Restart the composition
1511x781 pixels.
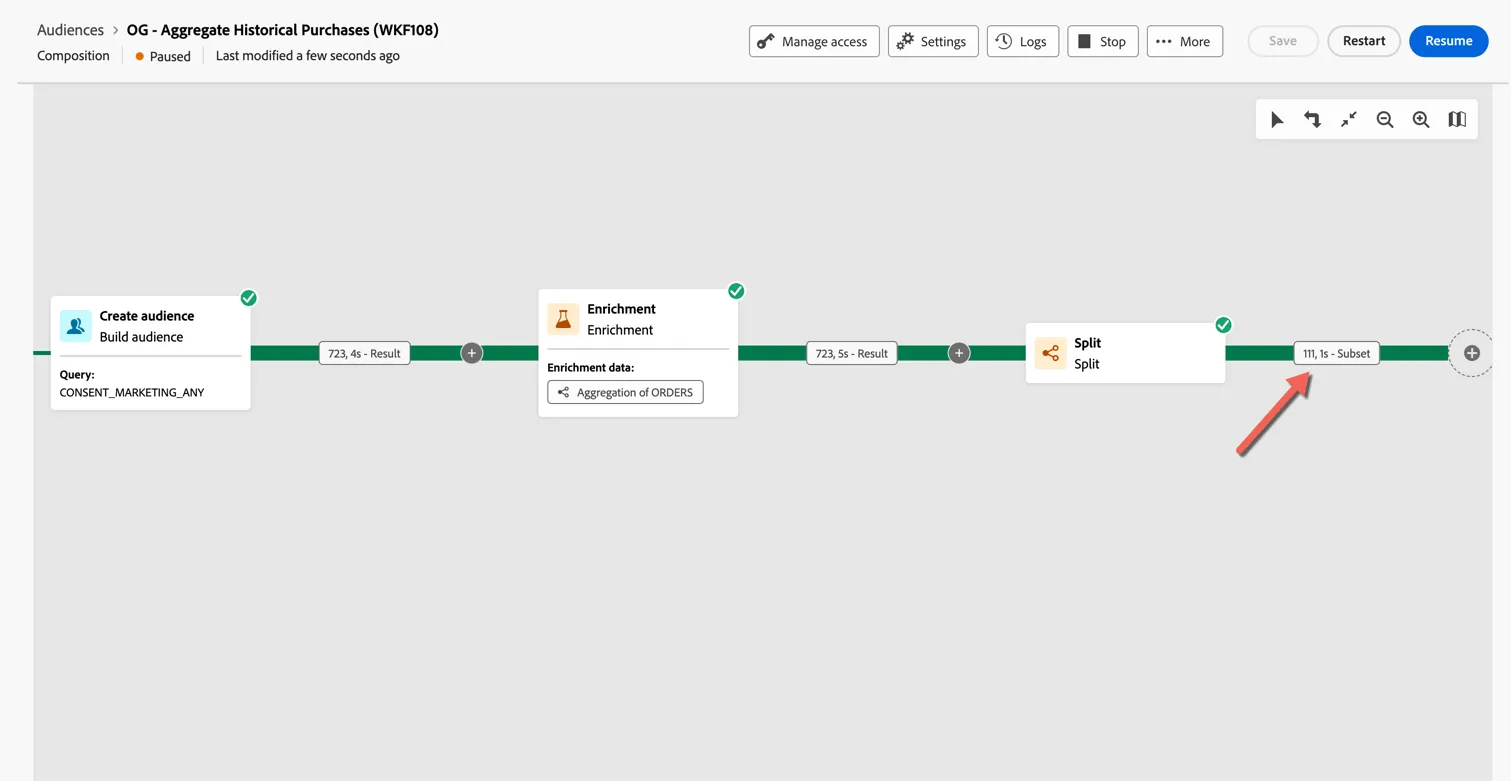(x=1364, y=41)
